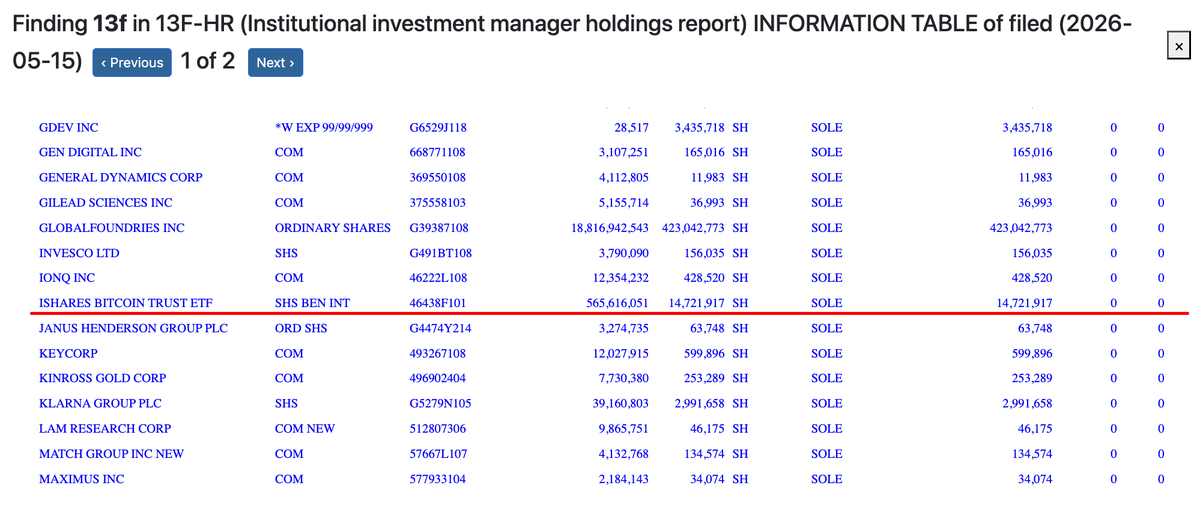Select CUSIP 668771108
The width and height of the screenshot is (1200, 506).
[x=438, y=153]
